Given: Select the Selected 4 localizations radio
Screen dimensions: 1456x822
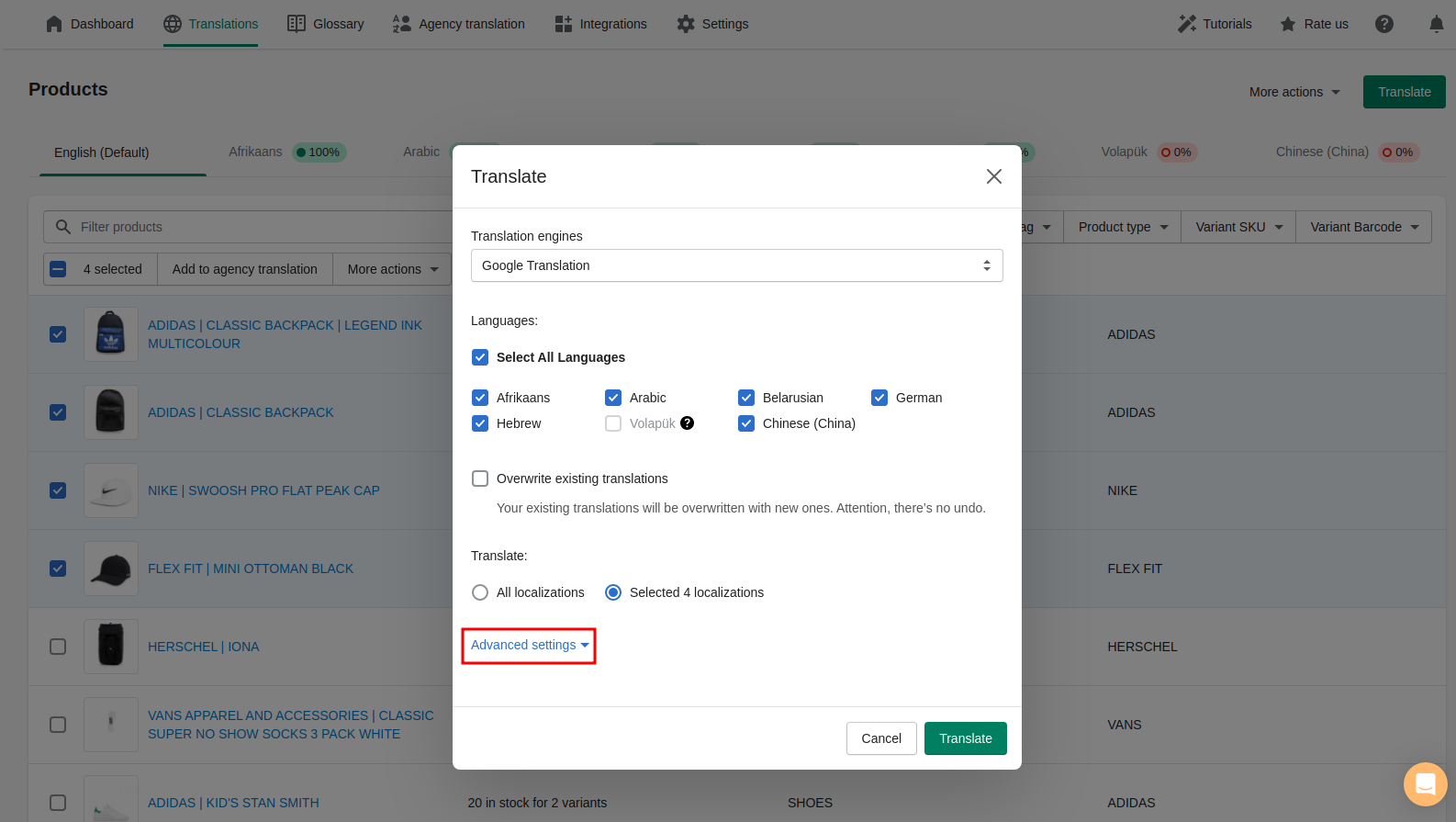Looking at the screenshot, I should click(x=613, y=592).
